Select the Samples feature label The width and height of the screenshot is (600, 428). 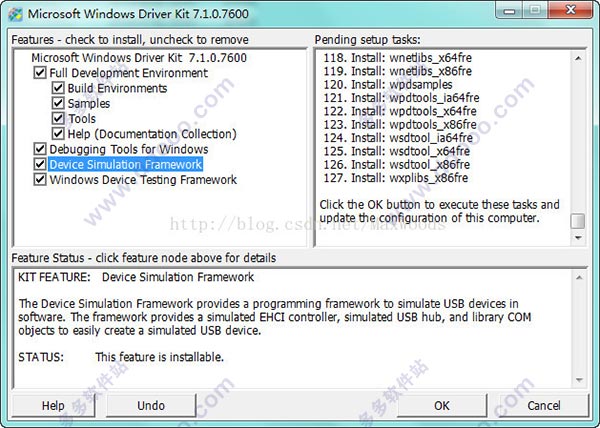(89, 104)
